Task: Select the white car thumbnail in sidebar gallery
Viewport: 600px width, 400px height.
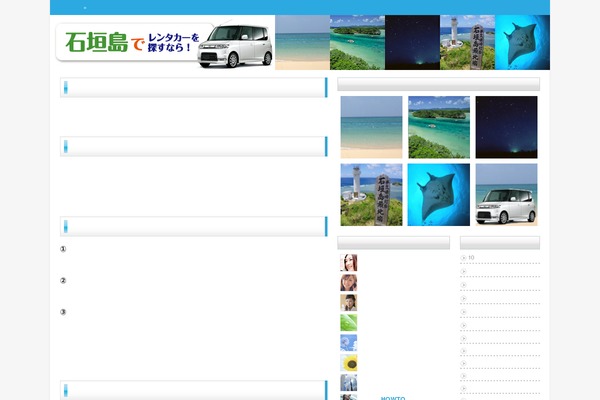Action: 506,194
